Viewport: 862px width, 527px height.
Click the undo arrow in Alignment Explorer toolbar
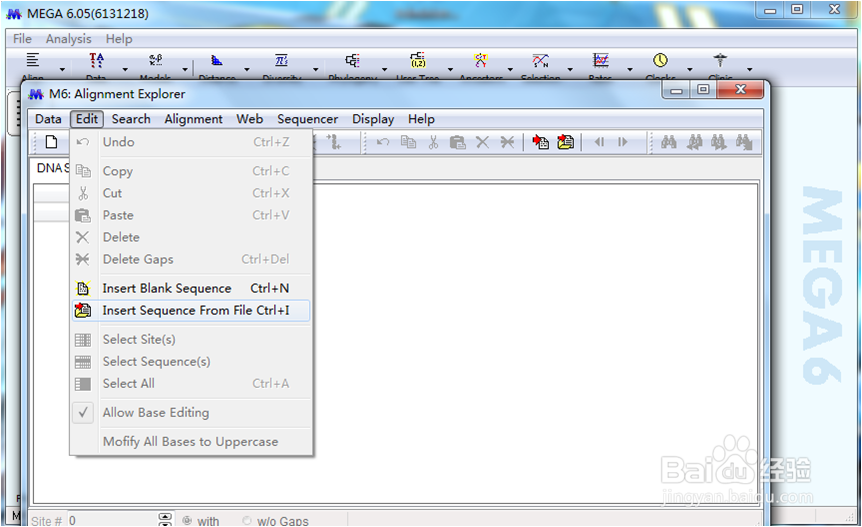pos(383,142)
